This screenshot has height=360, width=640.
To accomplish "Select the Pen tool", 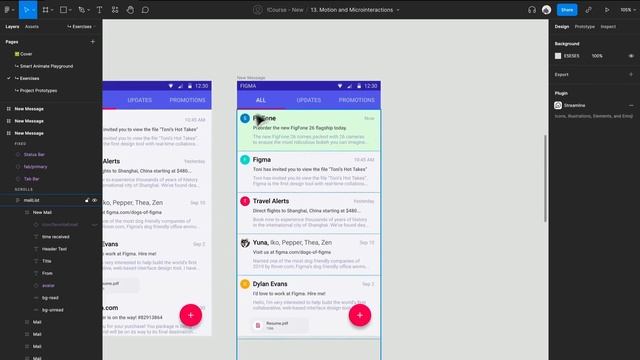I will (x=82, y=10).
